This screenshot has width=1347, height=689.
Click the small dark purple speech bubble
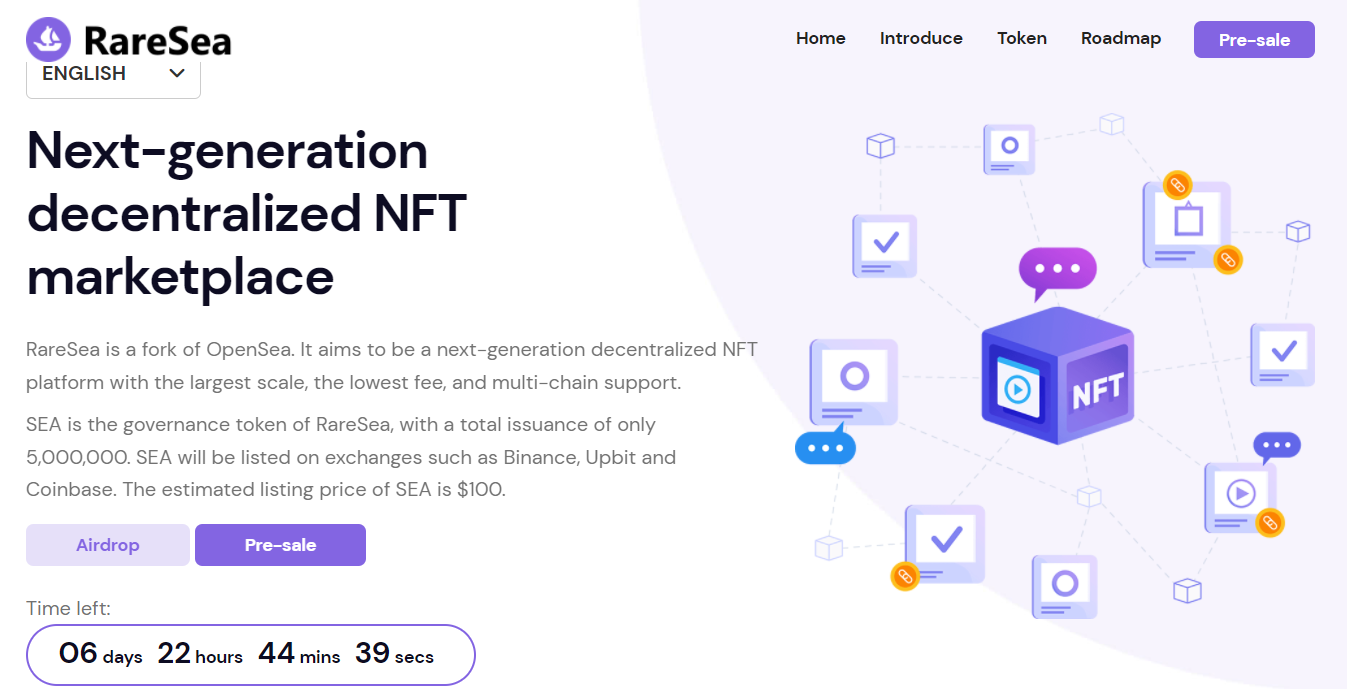click(1276, 447)
